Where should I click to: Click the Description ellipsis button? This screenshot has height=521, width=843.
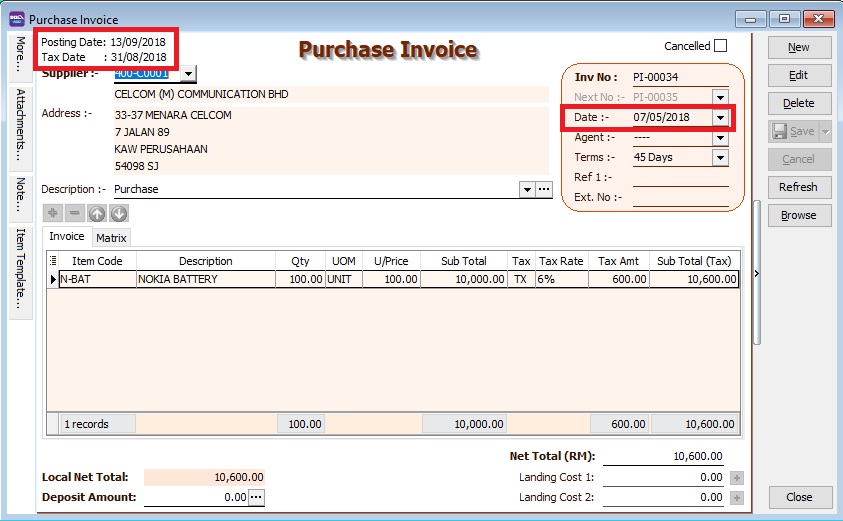click(x=544, y=189)
